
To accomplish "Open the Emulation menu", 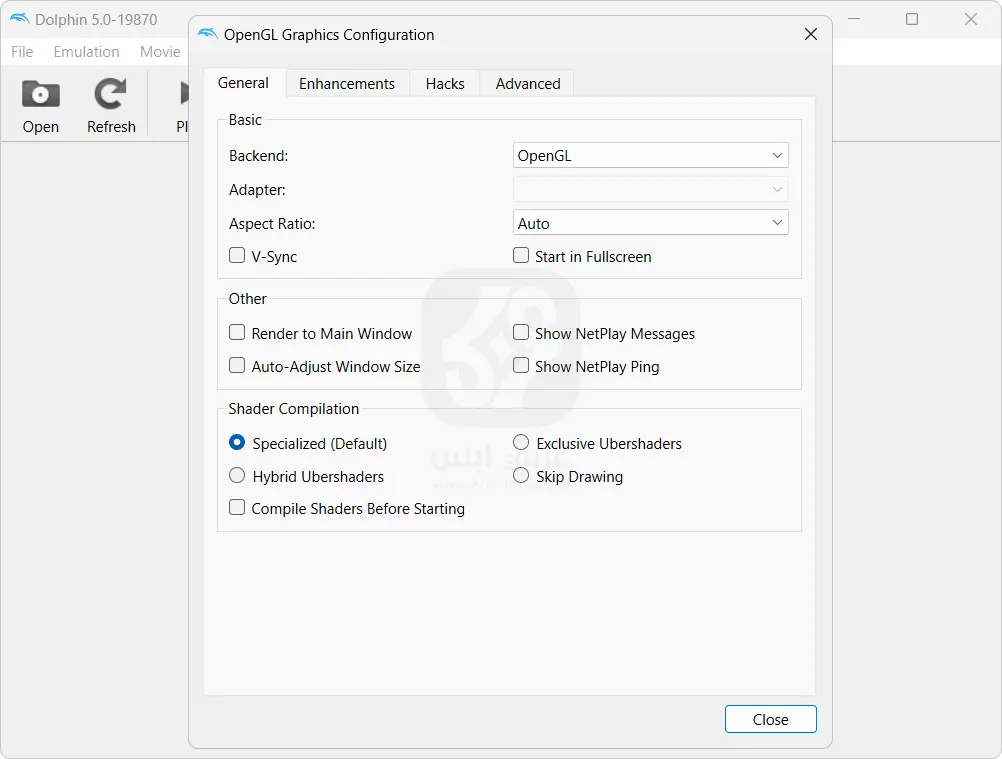I will tap(86, 52).
